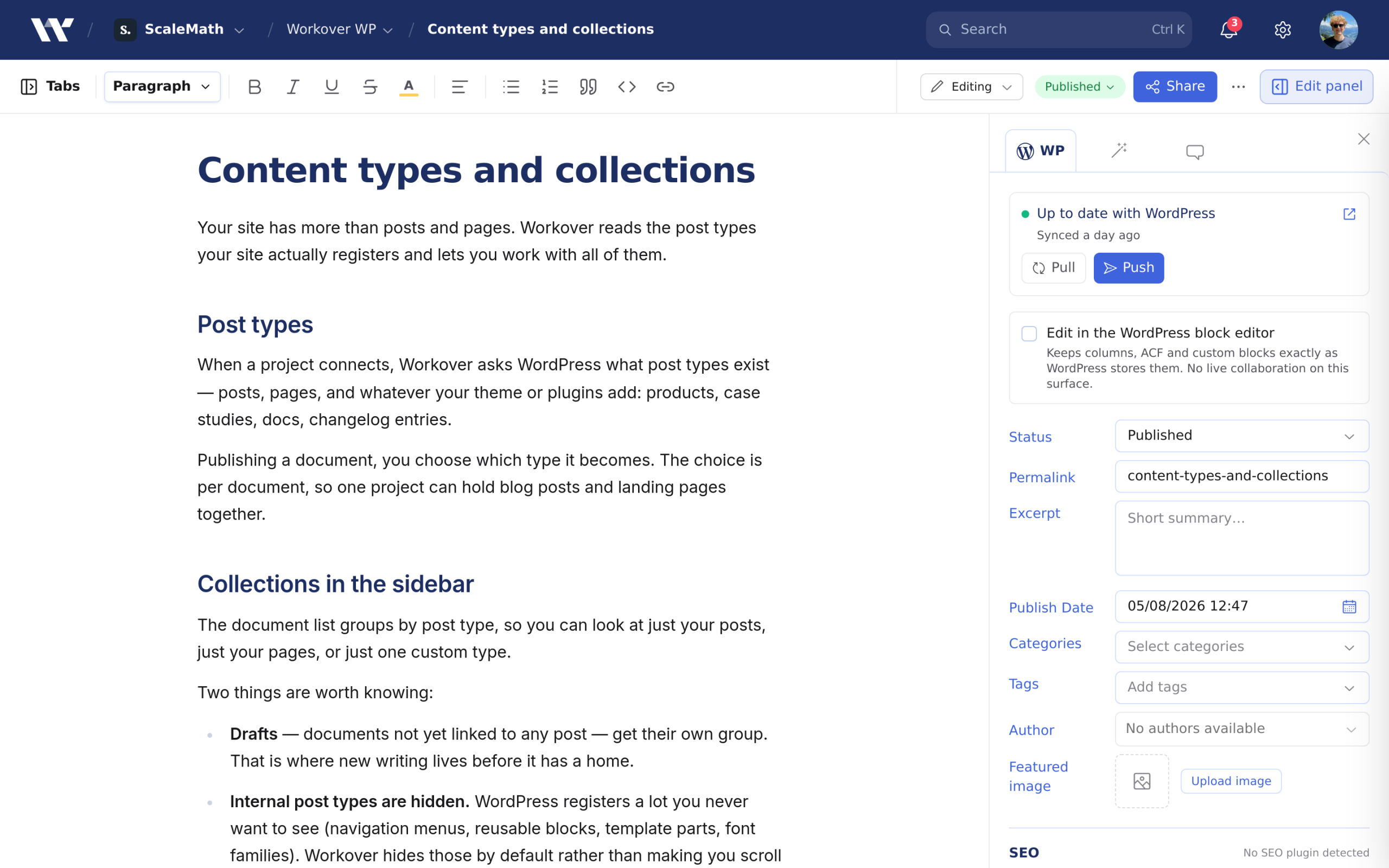Underline the selected text

(x=331, y=87)
